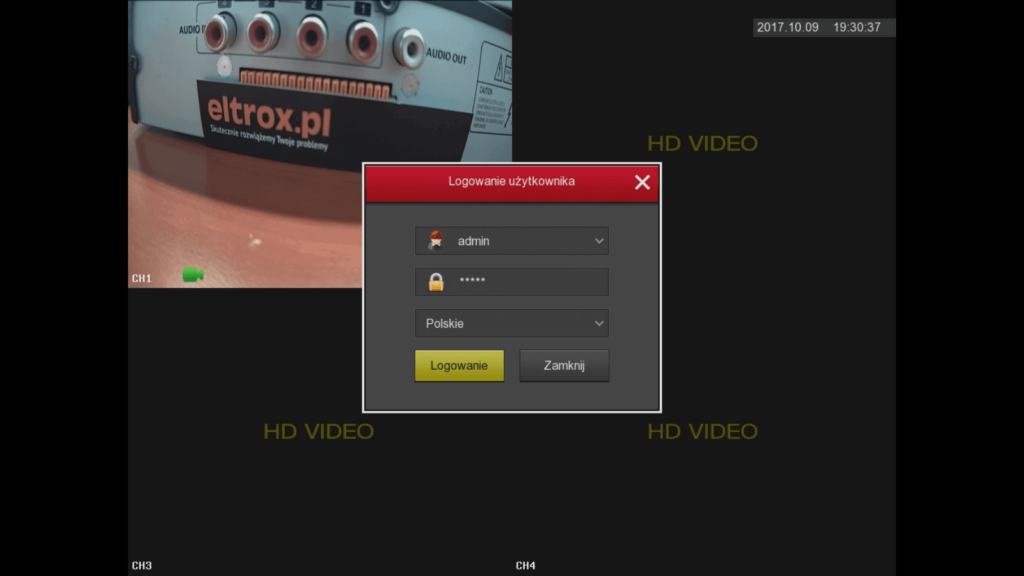Open the admin username dropdown
This screenshot has height=576, width=1024.
[512, 240]
